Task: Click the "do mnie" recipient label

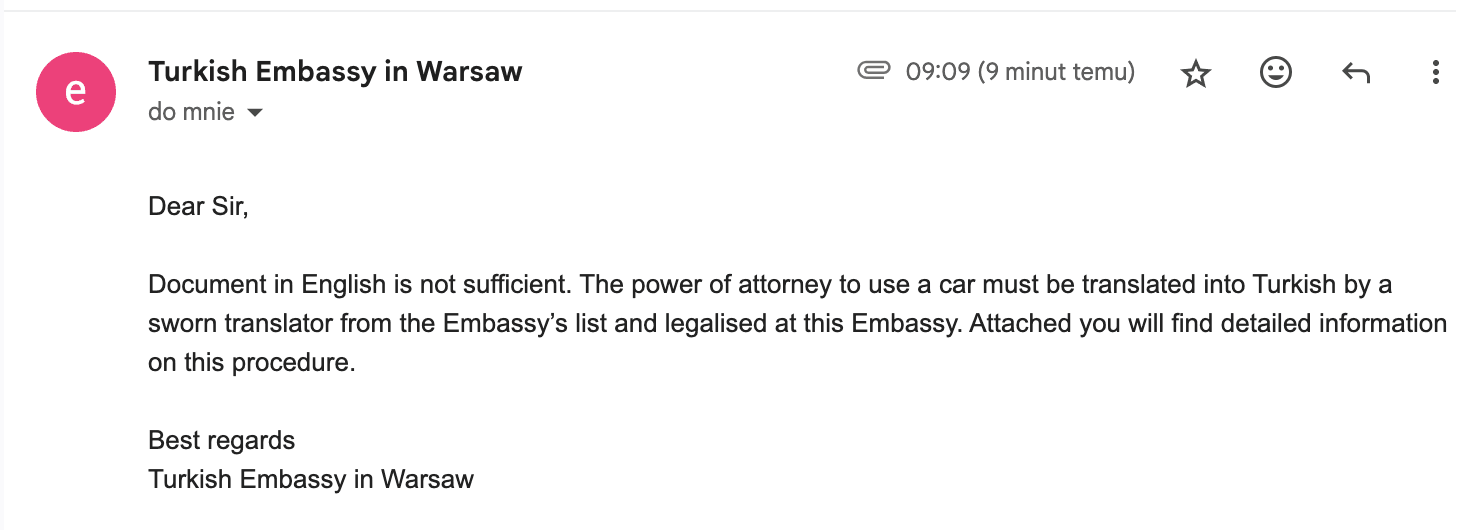Action: (191, 112)
